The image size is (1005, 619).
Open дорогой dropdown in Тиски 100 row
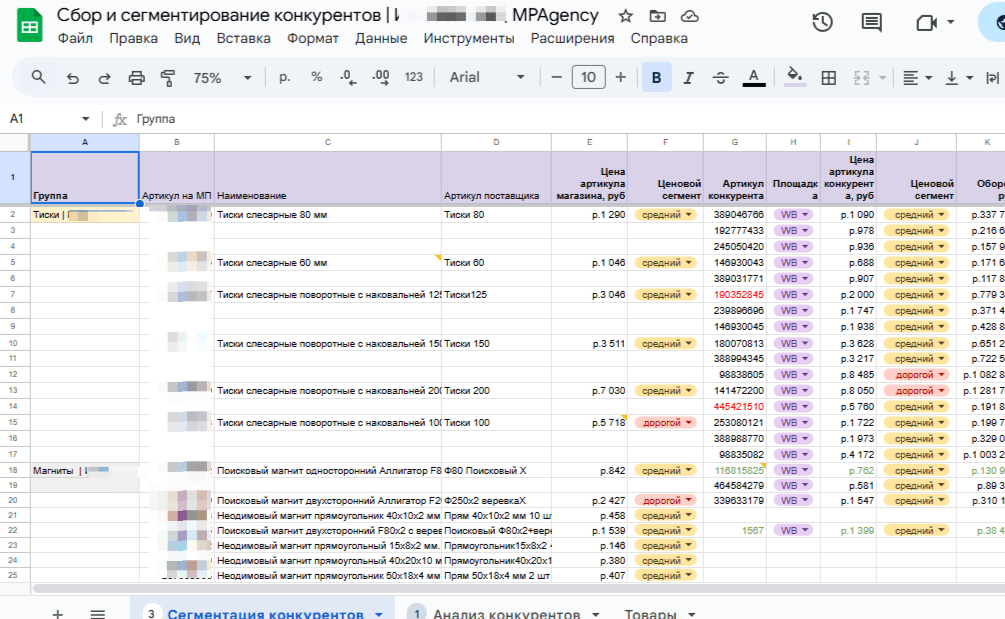point(665,423)
